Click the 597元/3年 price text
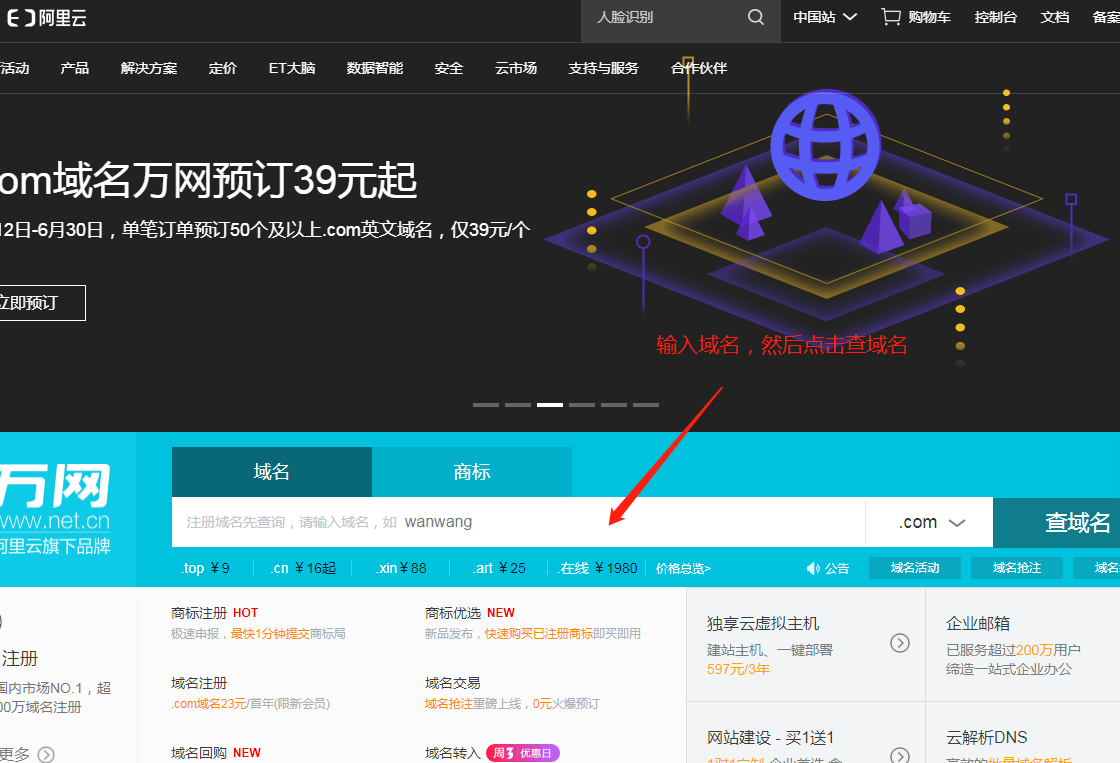 click(739, 669)
